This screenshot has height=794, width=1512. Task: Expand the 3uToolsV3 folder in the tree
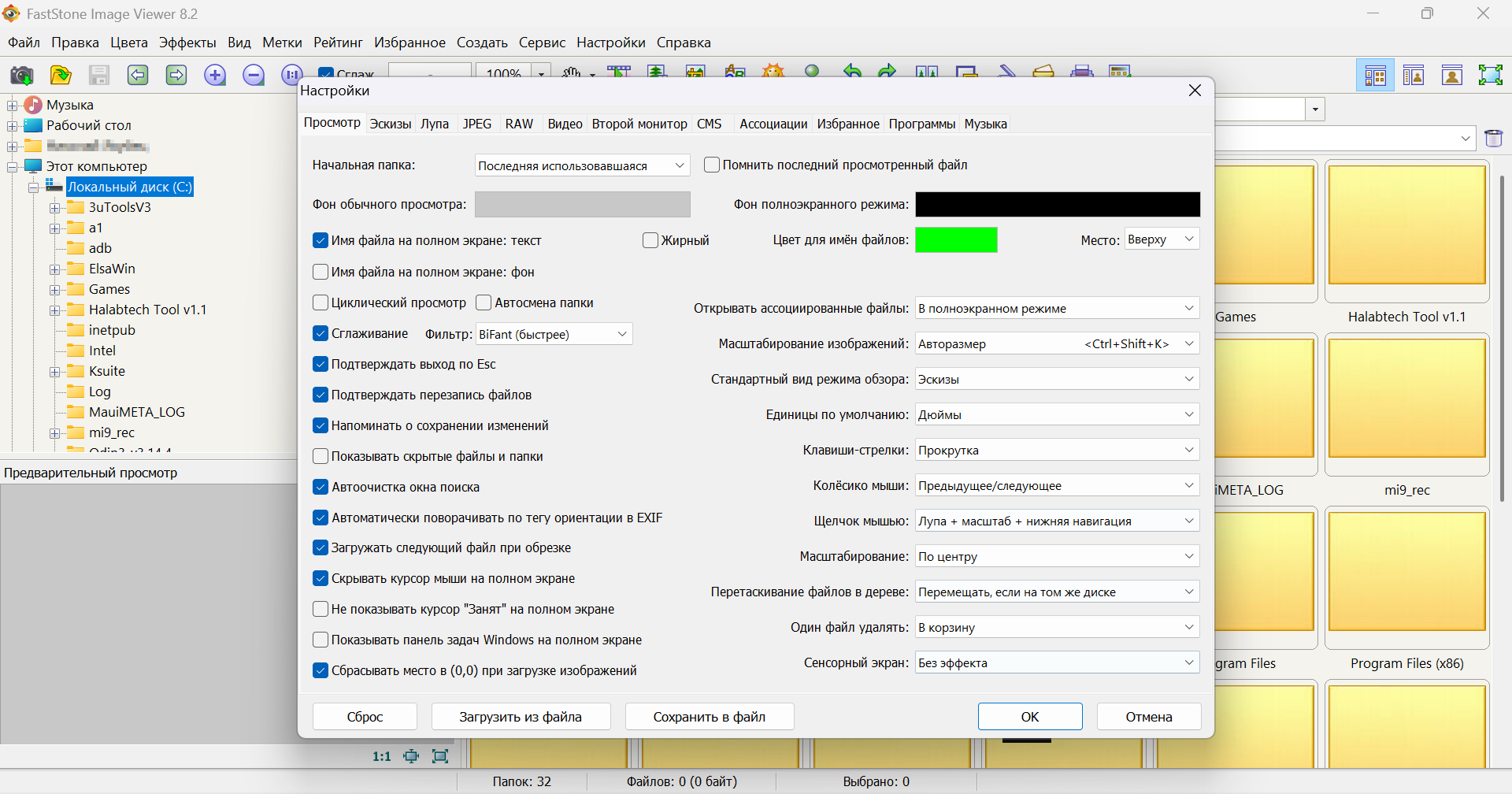54,208
